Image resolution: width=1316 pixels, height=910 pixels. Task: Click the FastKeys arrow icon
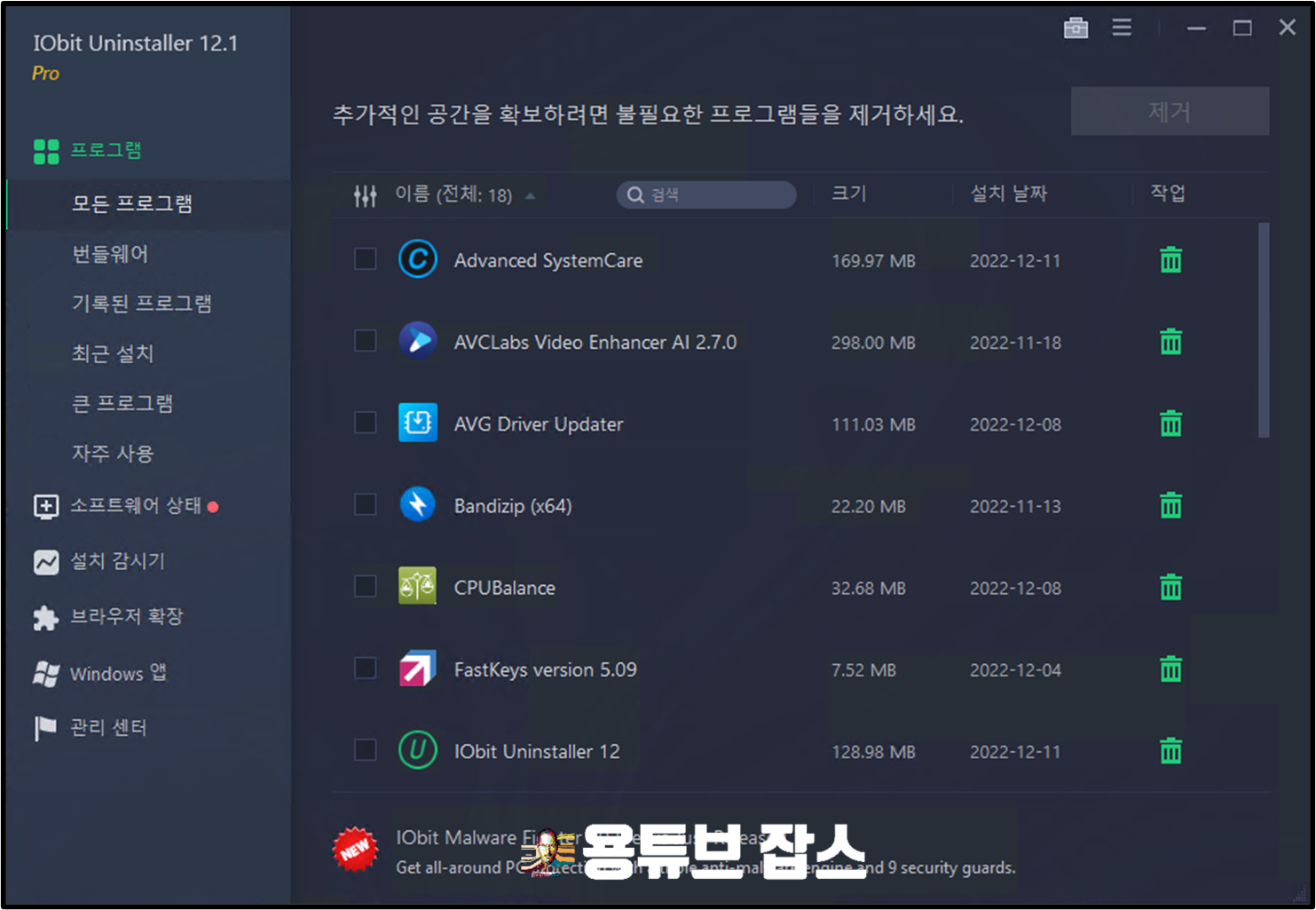point(417,669)
